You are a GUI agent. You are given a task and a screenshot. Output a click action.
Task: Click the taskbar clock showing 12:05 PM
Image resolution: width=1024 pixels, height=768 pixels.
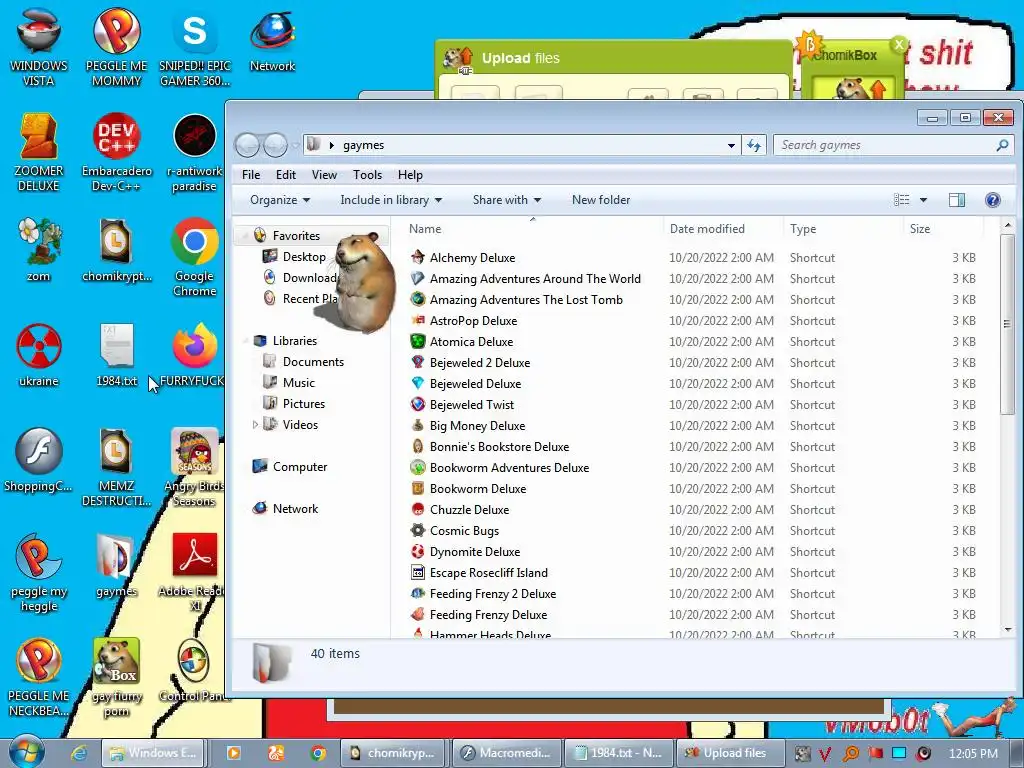[973, 754]
